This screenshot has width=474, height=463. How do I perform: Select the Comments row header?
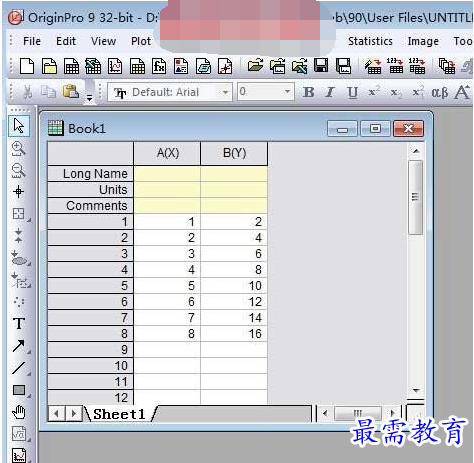point(90,206)
